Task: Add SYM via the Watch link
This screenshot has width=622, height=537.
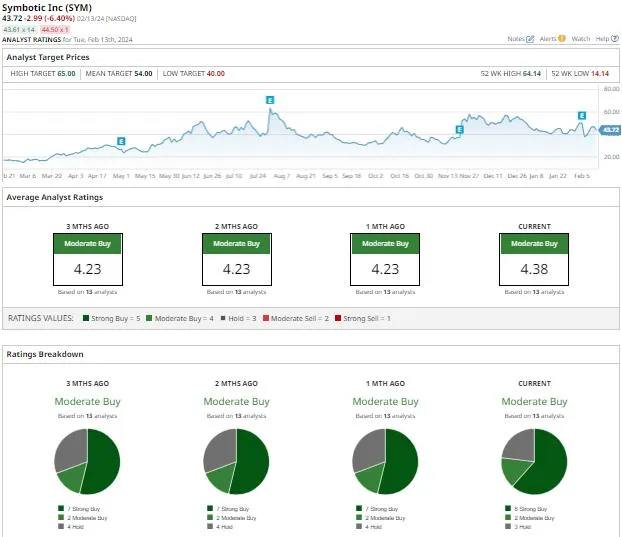Action: pos(580,38)
